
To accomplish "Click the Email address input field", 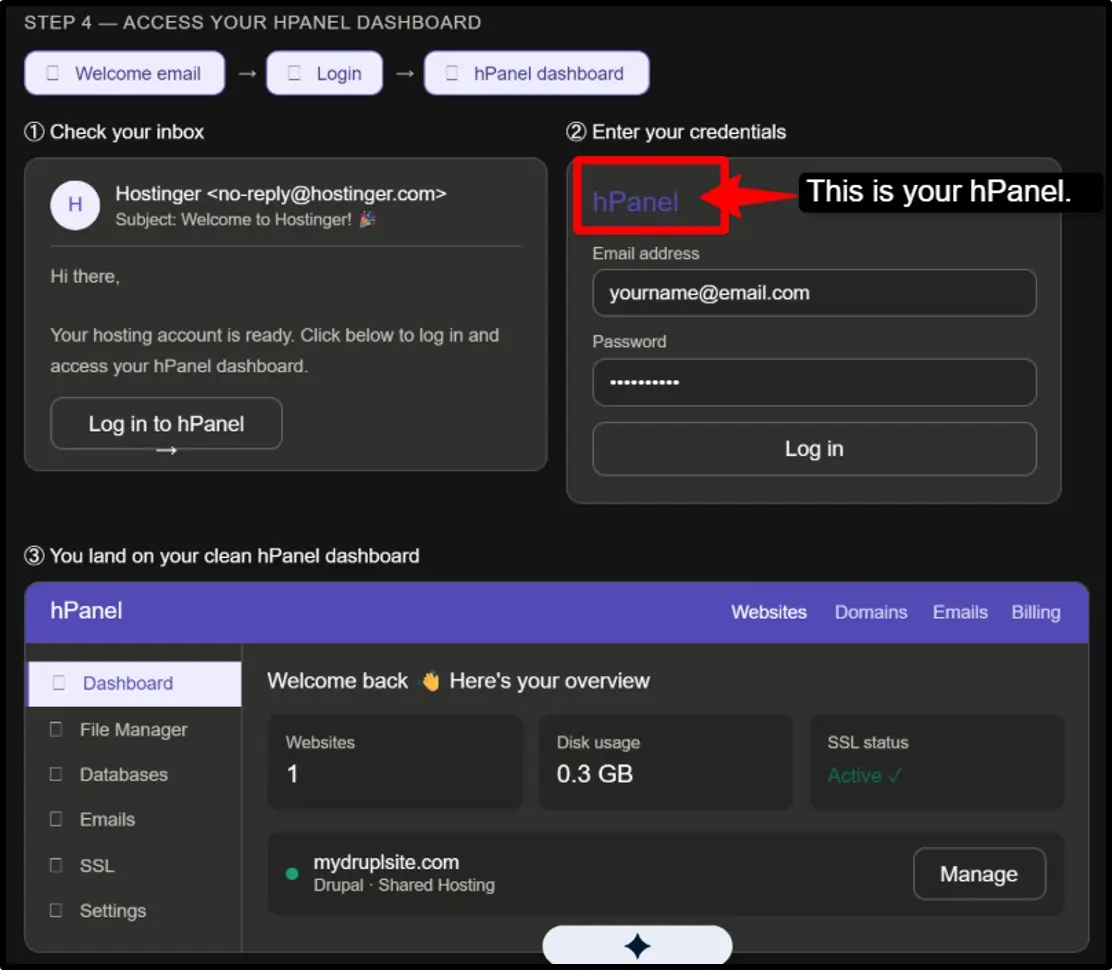I will click(x=814, y=293).
